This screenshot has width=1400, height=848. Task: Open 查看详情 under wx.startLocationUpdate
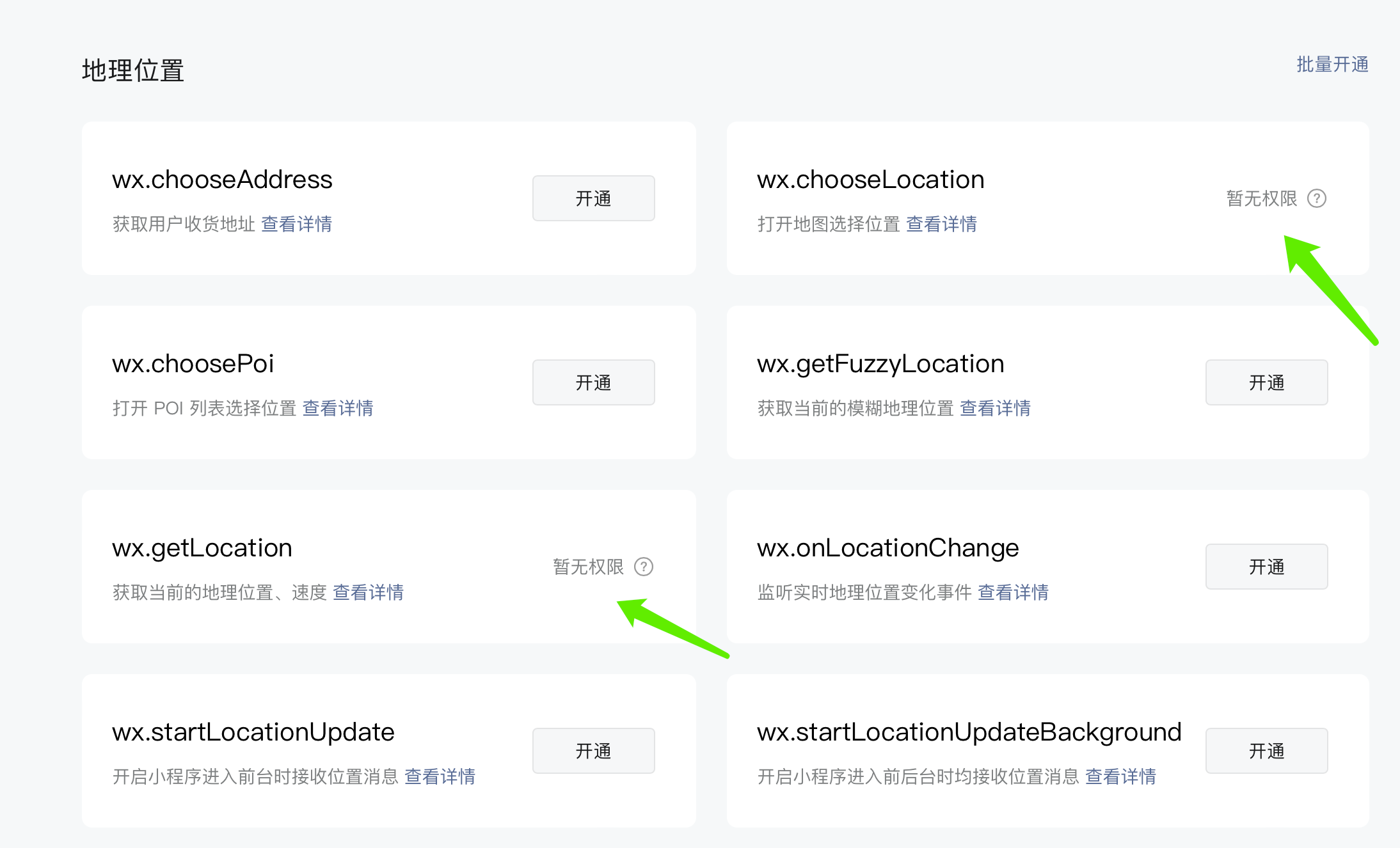[440, 776]
